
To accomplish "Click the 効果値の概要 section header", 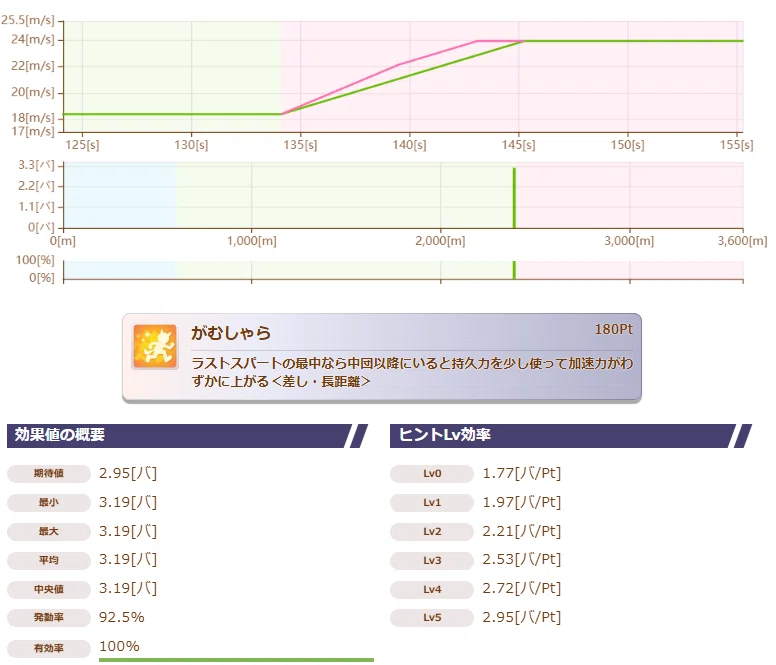I will pos(186,435).
